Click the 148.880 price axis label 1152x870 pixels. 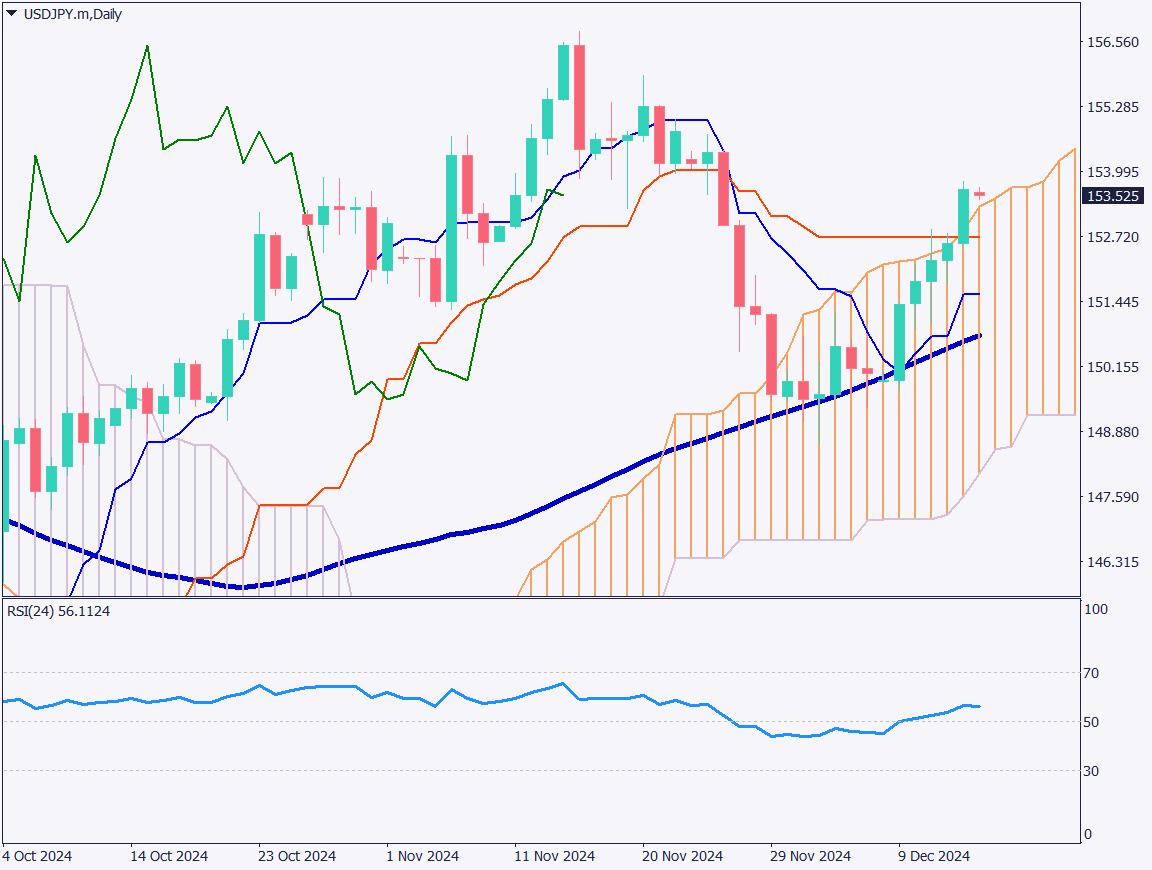(x=1113, y=430)
